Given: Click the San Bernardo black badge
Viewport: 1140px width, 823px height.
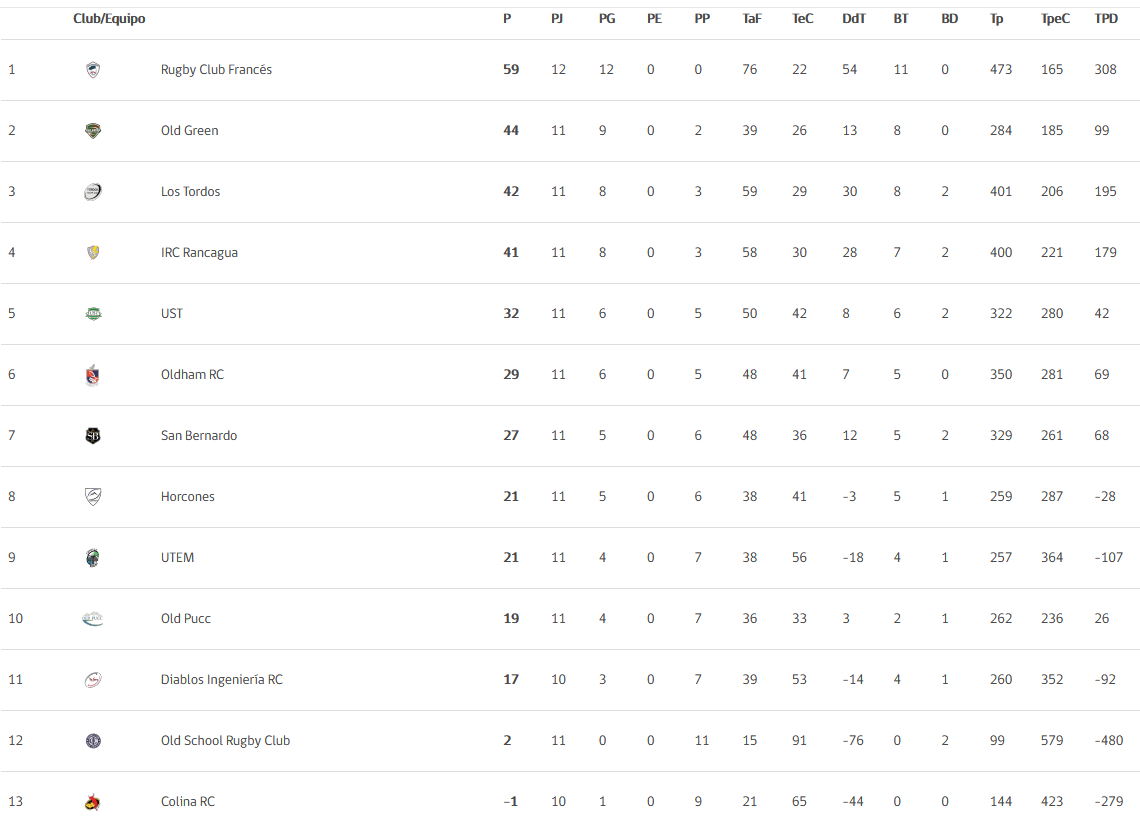Looking at the screenshot, I should [x=93, y=436].
